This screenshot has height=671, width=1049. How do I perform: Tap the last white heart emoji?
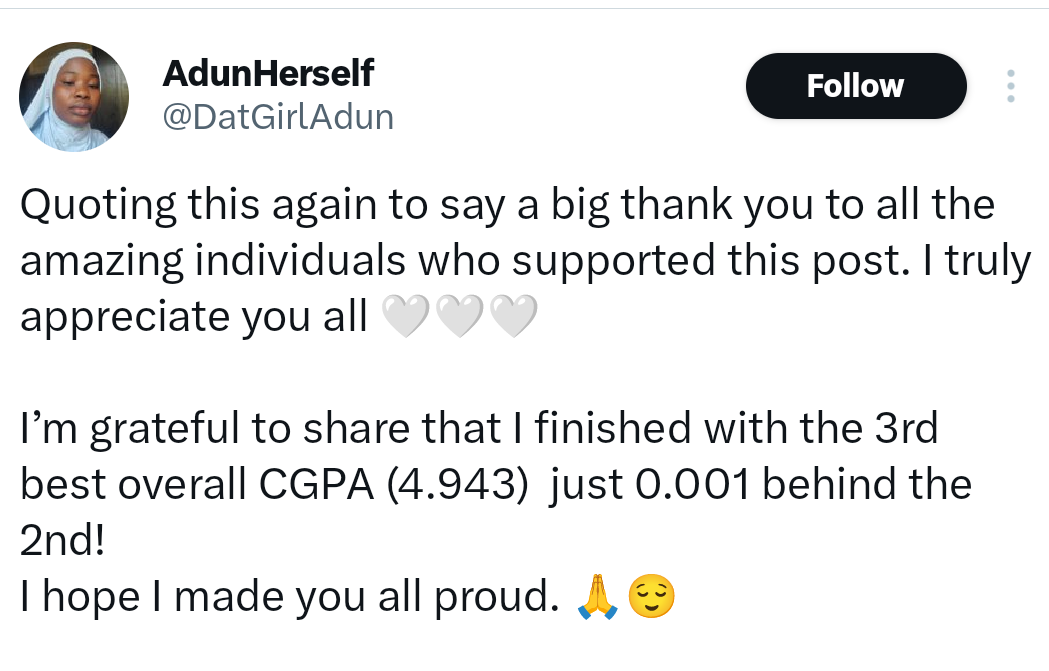point(514,318)
